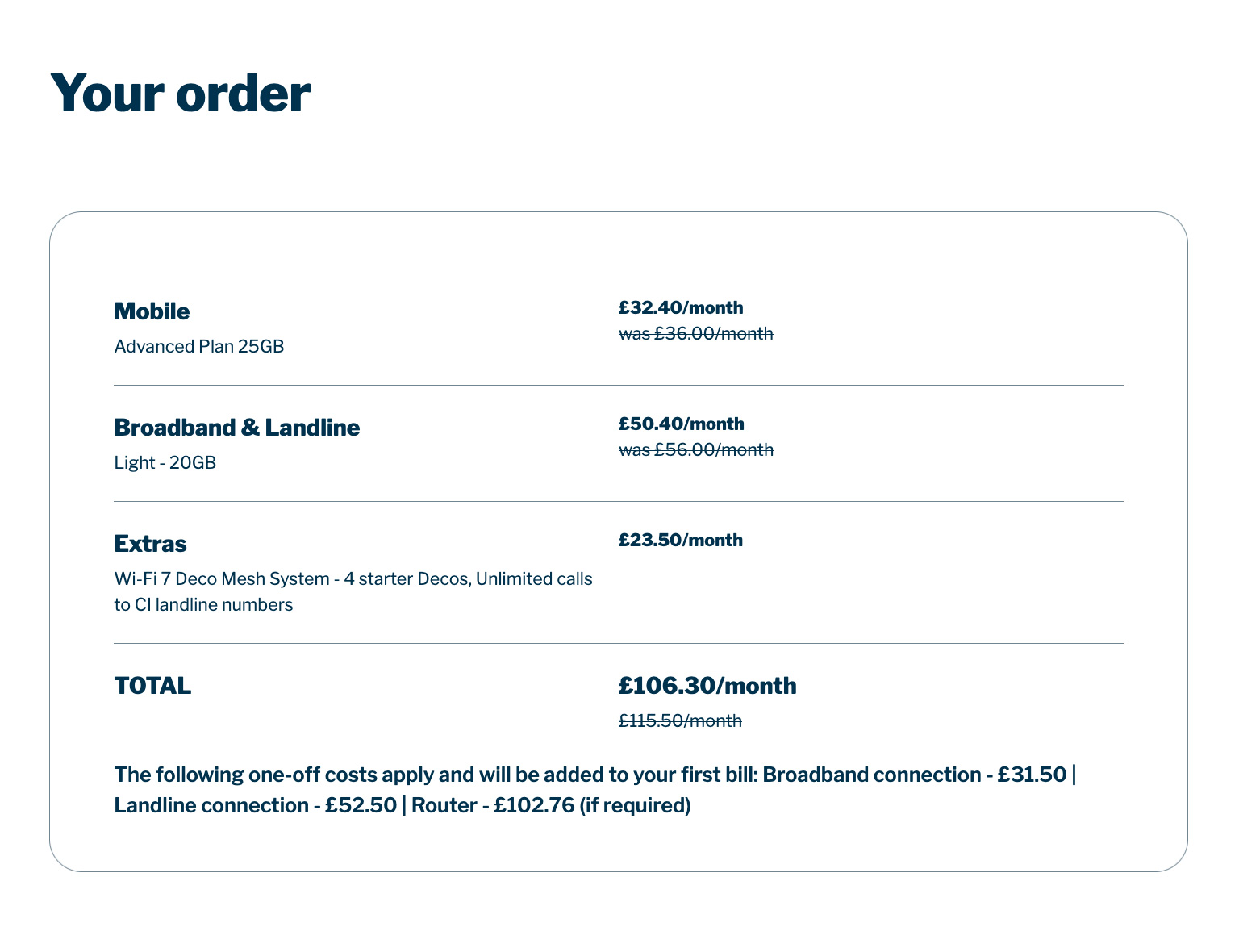The height and width of the screenshot is (952, 1239).
Task: Select the Mobile section title
Action: tap(152, 311)
